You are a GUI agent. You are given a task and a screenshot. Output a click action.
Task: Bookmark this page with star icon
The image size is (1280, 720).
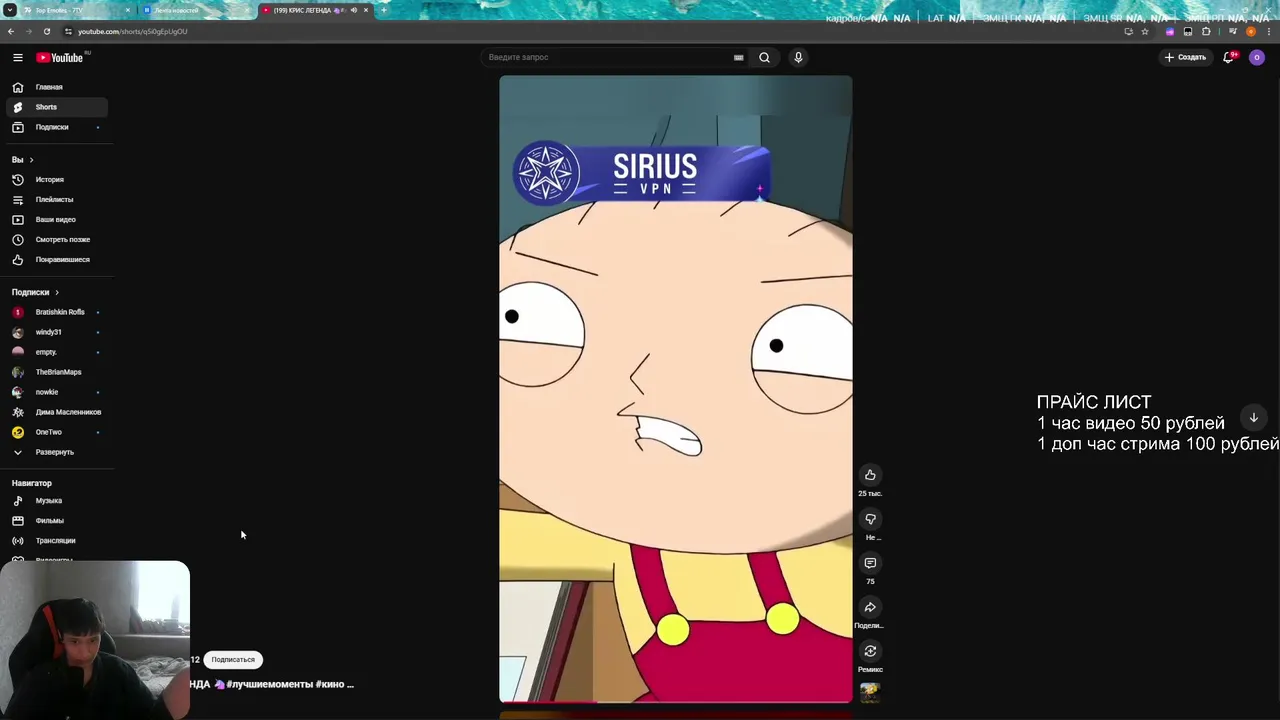coord(1145,31)
